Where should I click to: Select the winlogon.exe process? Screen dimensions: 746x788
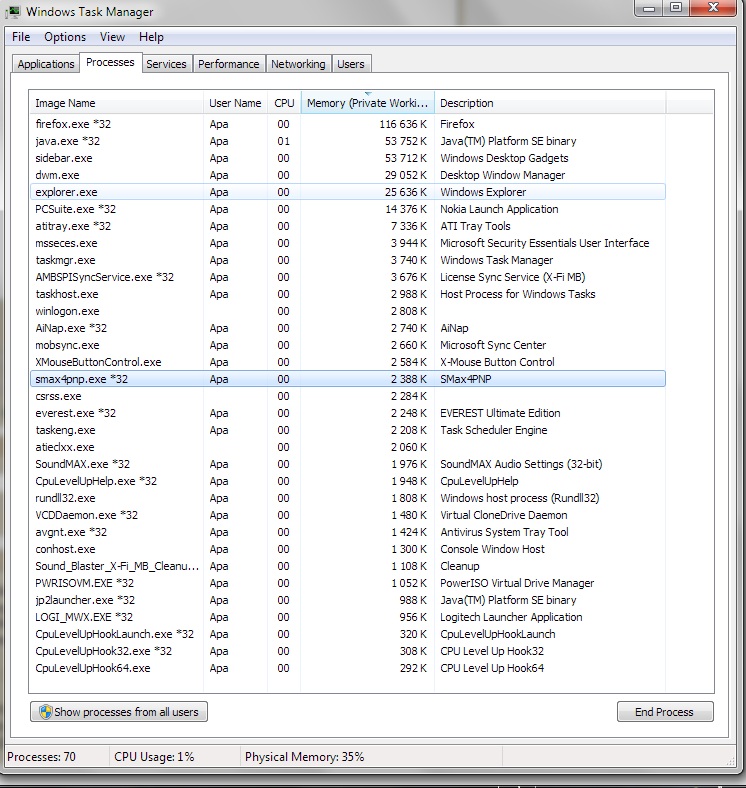tap(348, 311)
